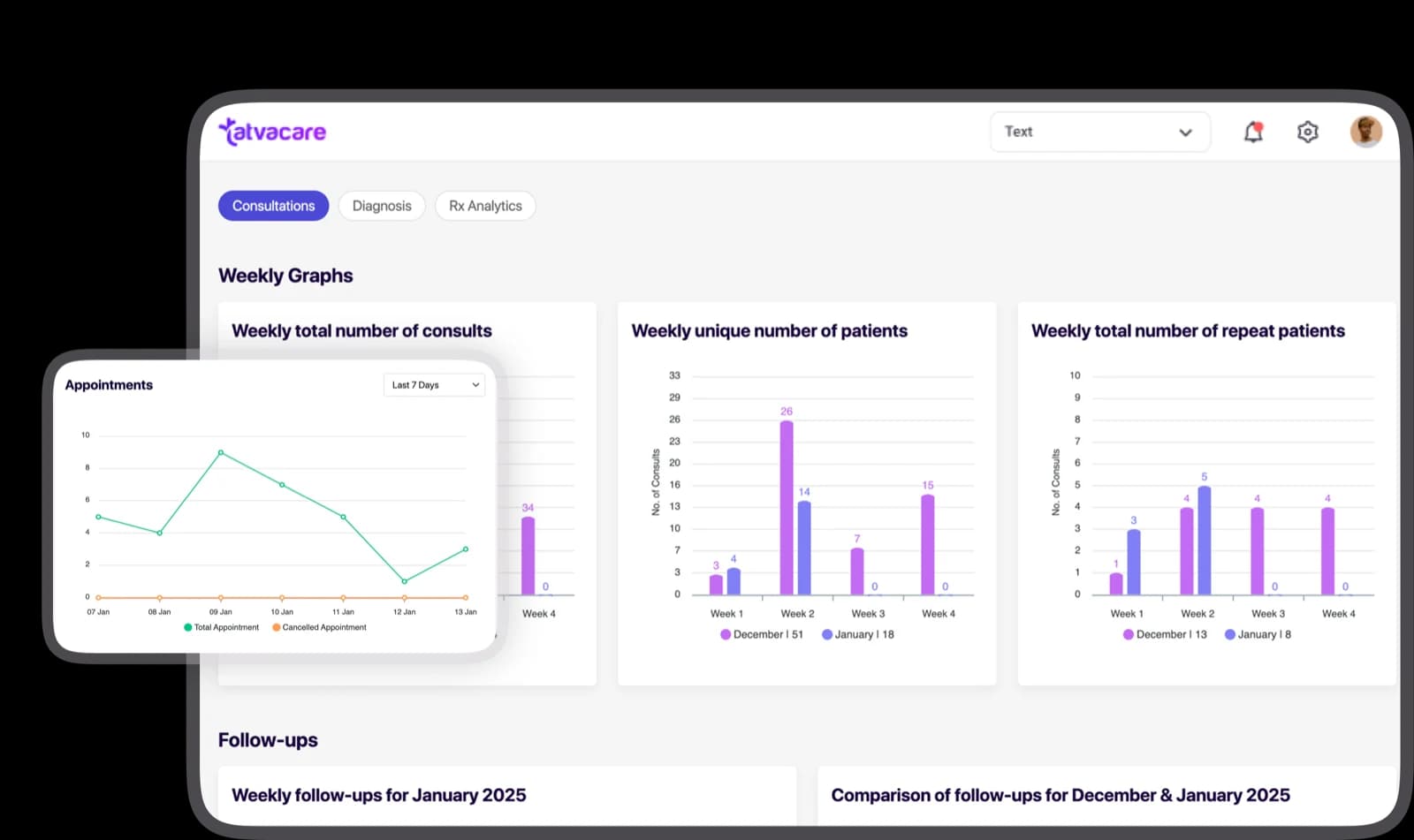1414x840 pixels.
Task: Click Weekly follow-ups for January 2025 title
Action: click(x=378, y=795)
